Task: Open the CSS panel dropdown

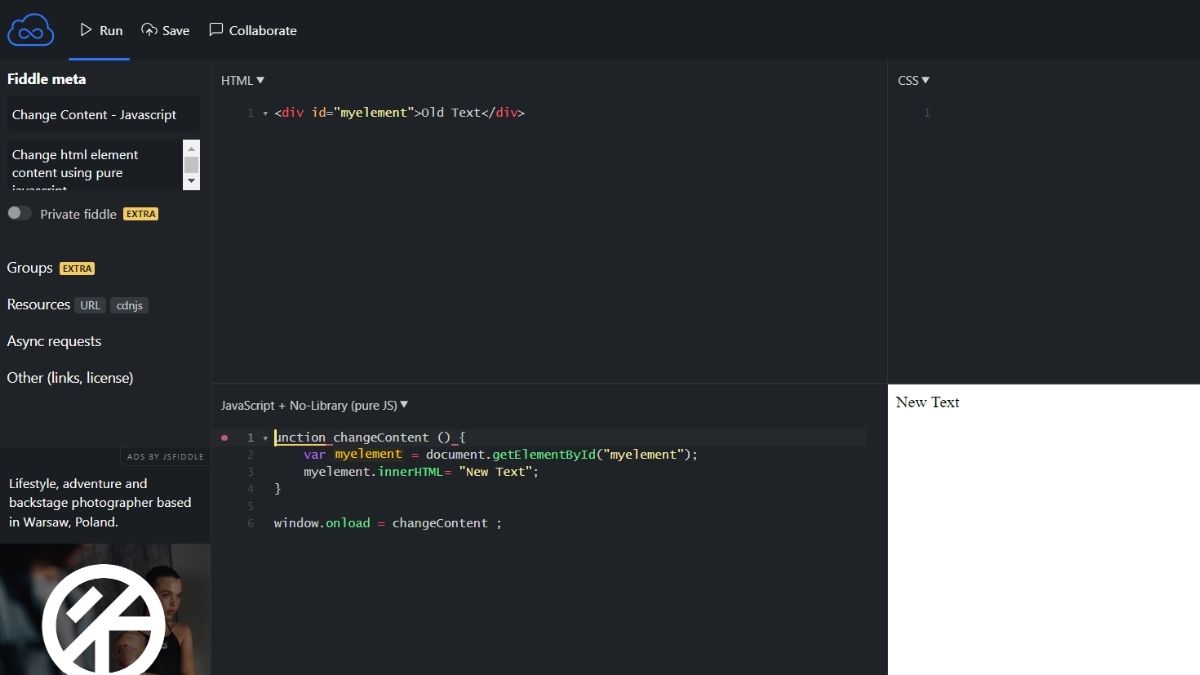Action: [913, 81]
